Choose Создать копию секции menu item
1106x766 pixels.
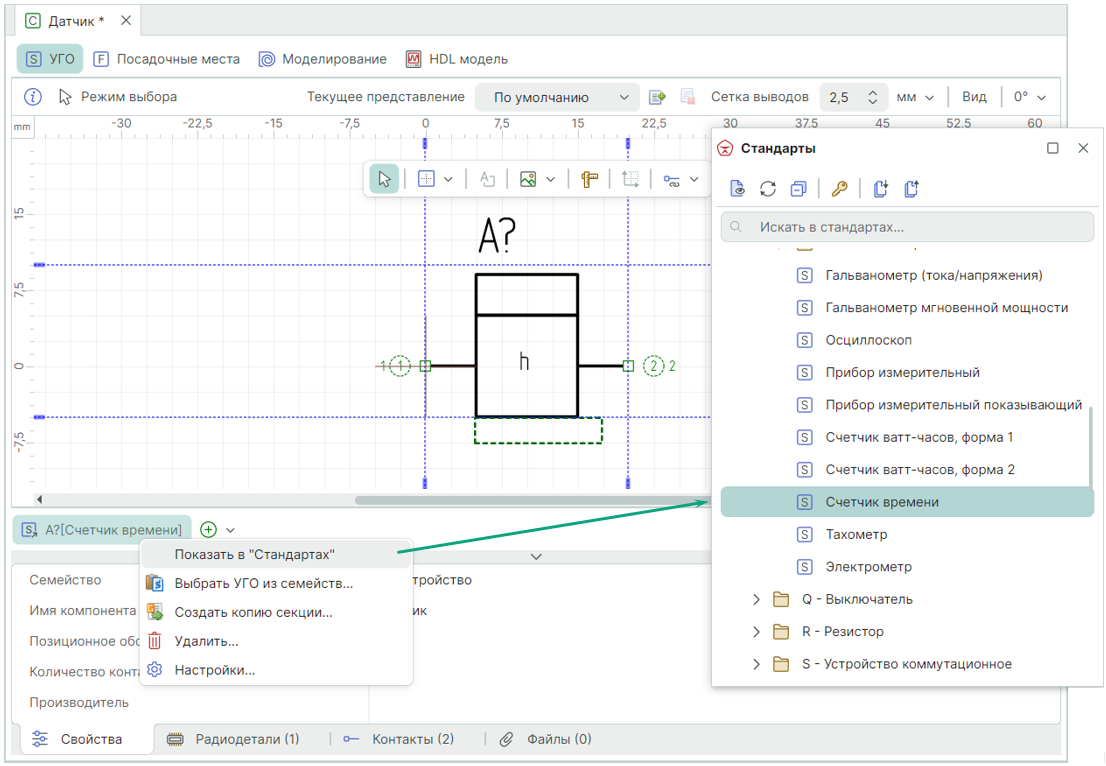[253, 612]
